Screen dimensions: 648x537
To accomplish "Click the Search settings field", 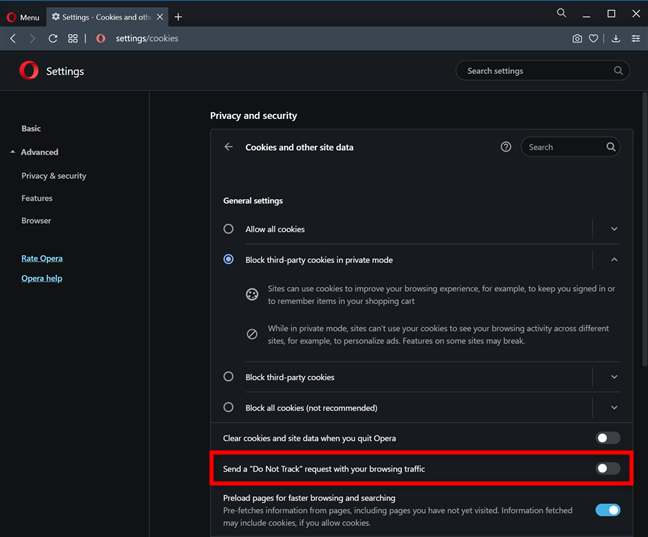I will click(x=542, y=71).
